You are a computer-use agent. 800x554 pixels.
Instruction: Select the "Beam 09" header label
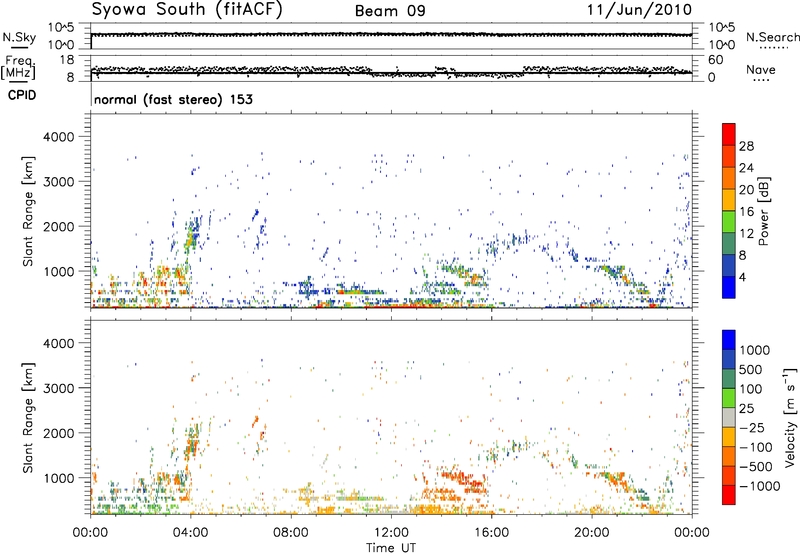pos(390,11)
